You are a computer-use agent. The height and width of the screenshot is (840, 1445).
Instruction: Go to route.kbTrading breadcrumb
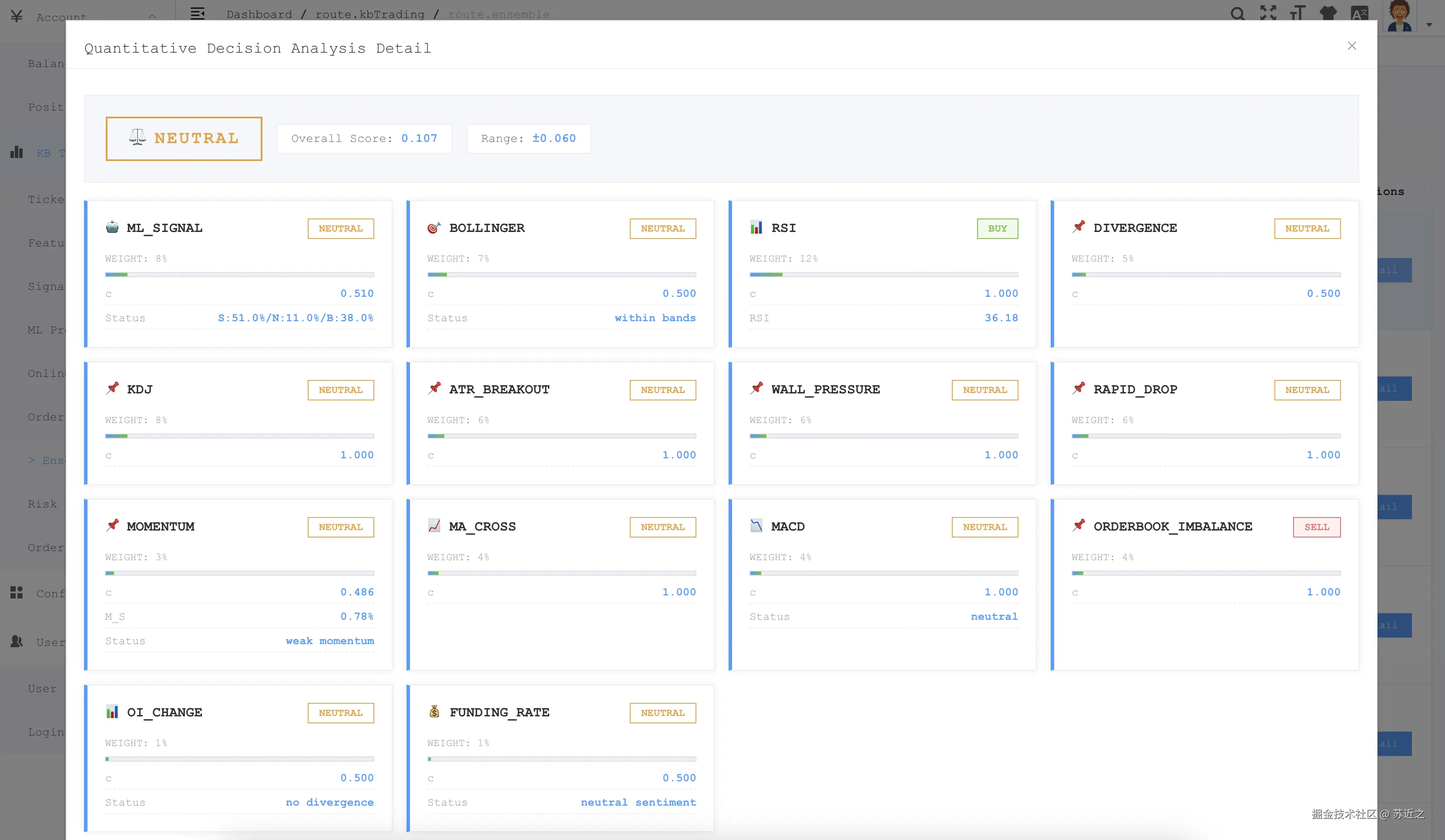click(x=370, y=14)
